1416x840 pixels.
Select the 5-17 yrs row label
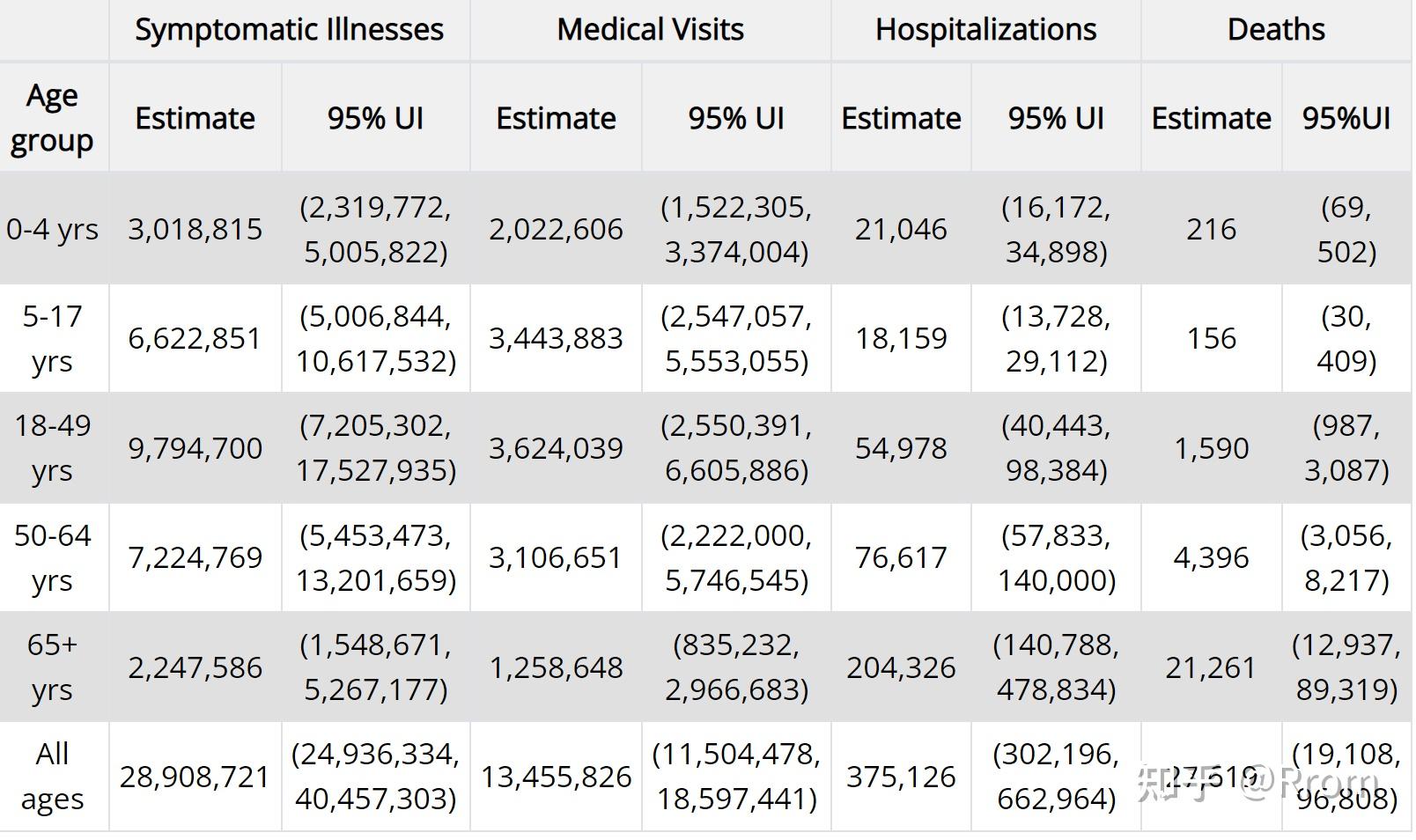tap(53, 338)
